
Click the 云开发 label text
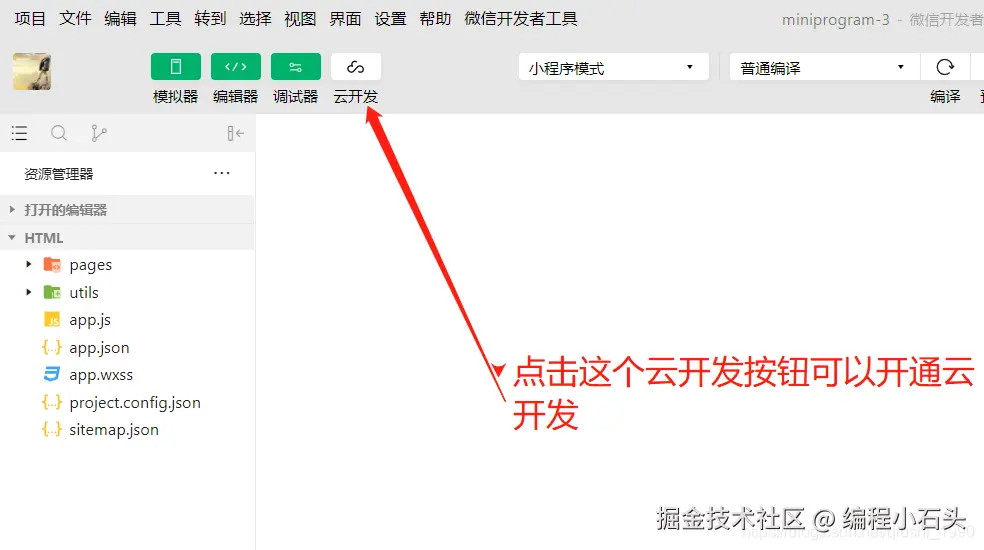356,97
